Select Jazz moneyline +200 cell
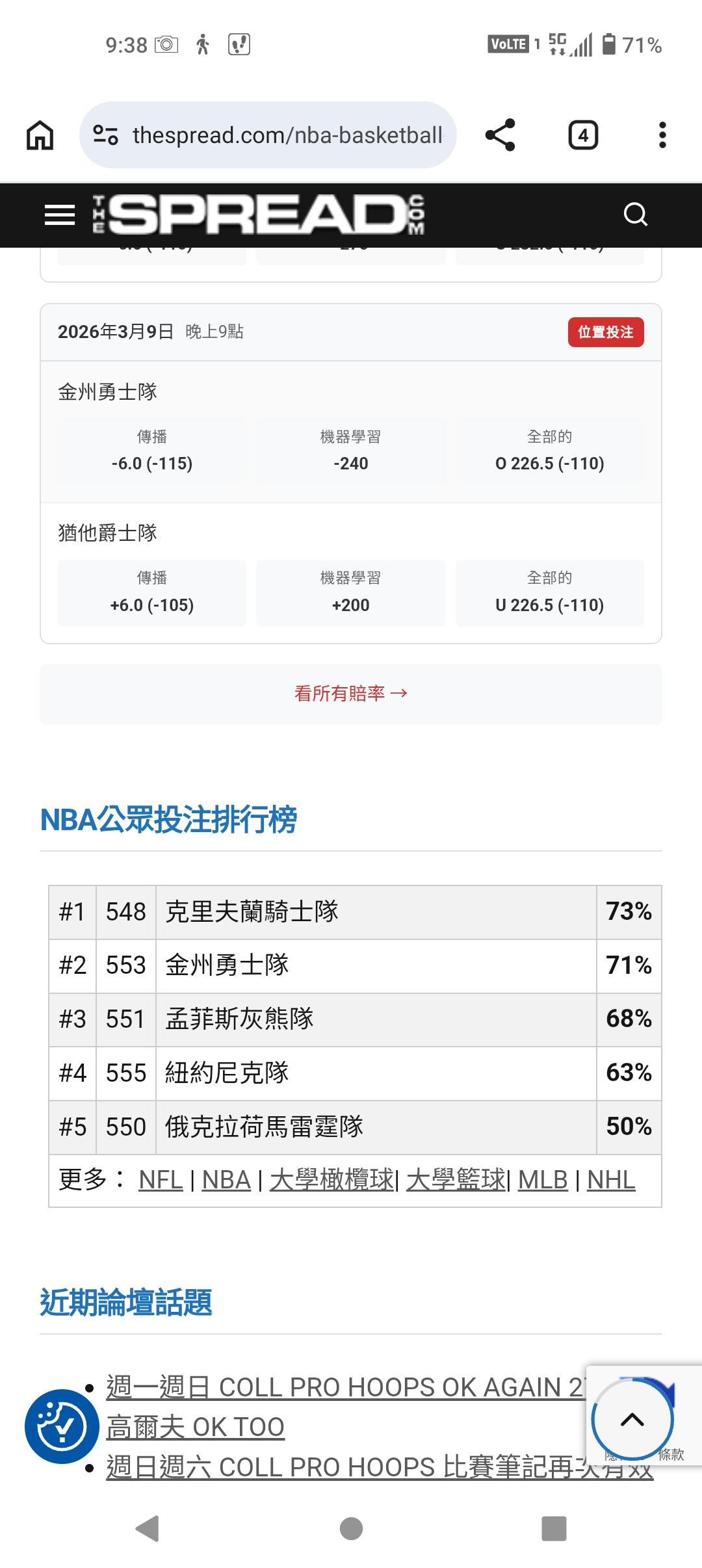 (x=351, y=593)
